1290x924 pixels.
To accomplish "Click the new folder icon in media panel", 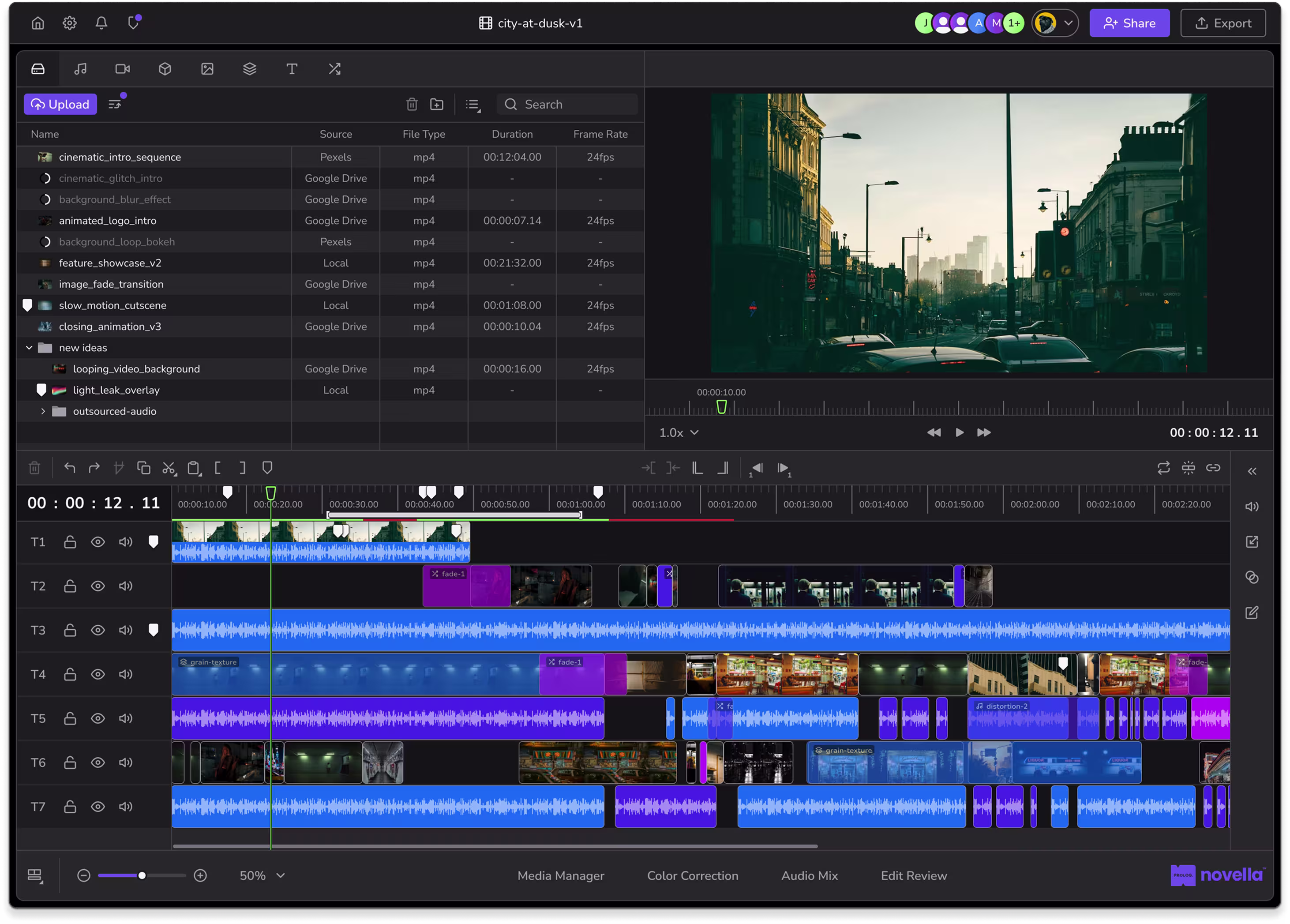I will coord(436,104).
